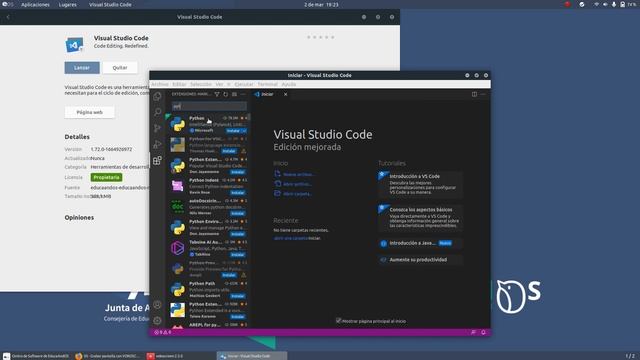
Task: Open the Ejecutar menu
Action: coord(244,84)
